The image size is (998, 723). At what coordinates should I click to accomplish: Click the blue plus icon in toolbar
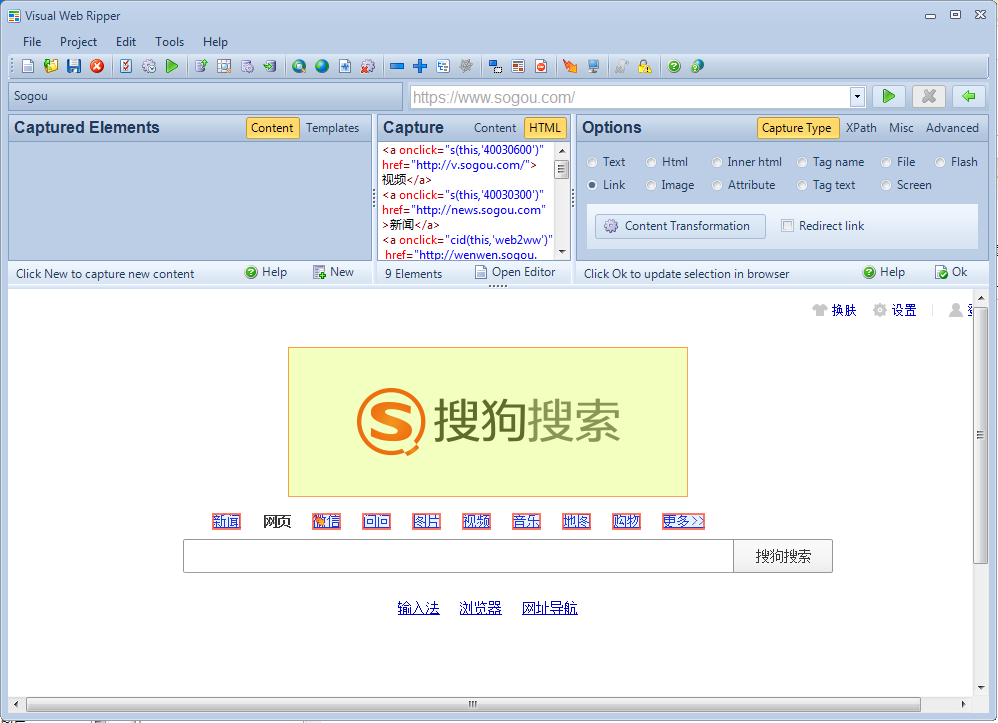420,66
